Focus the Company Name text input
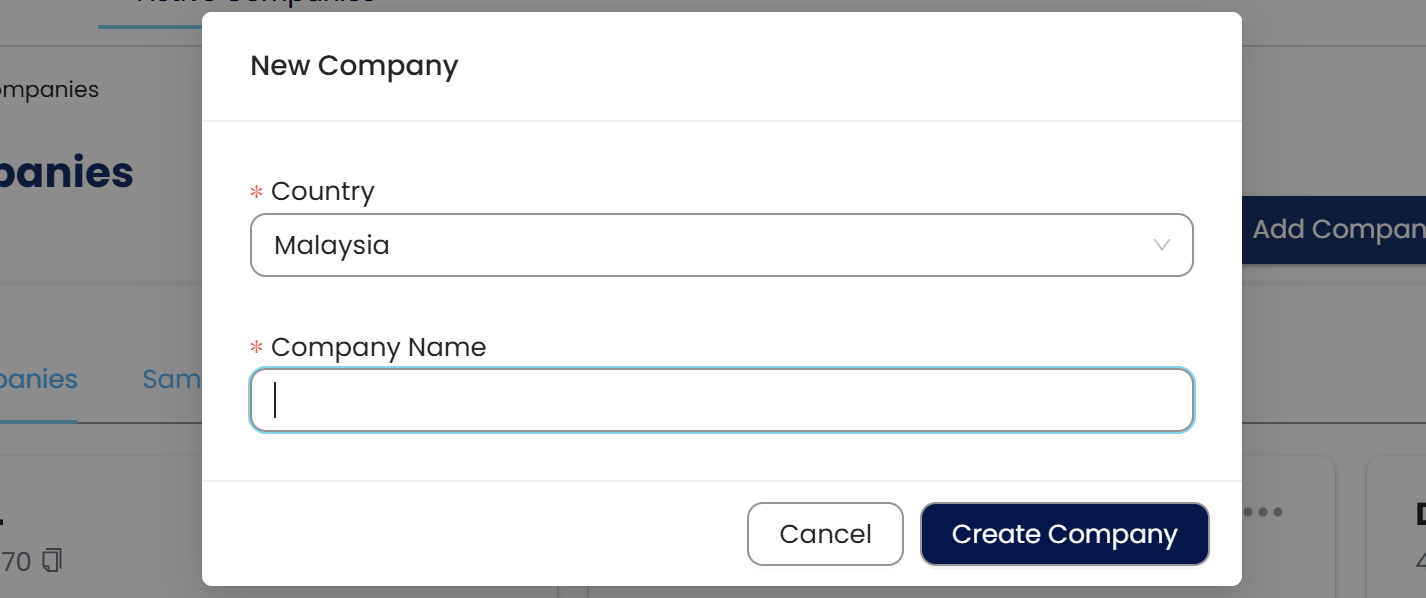1426x598 pixels. 720,401
